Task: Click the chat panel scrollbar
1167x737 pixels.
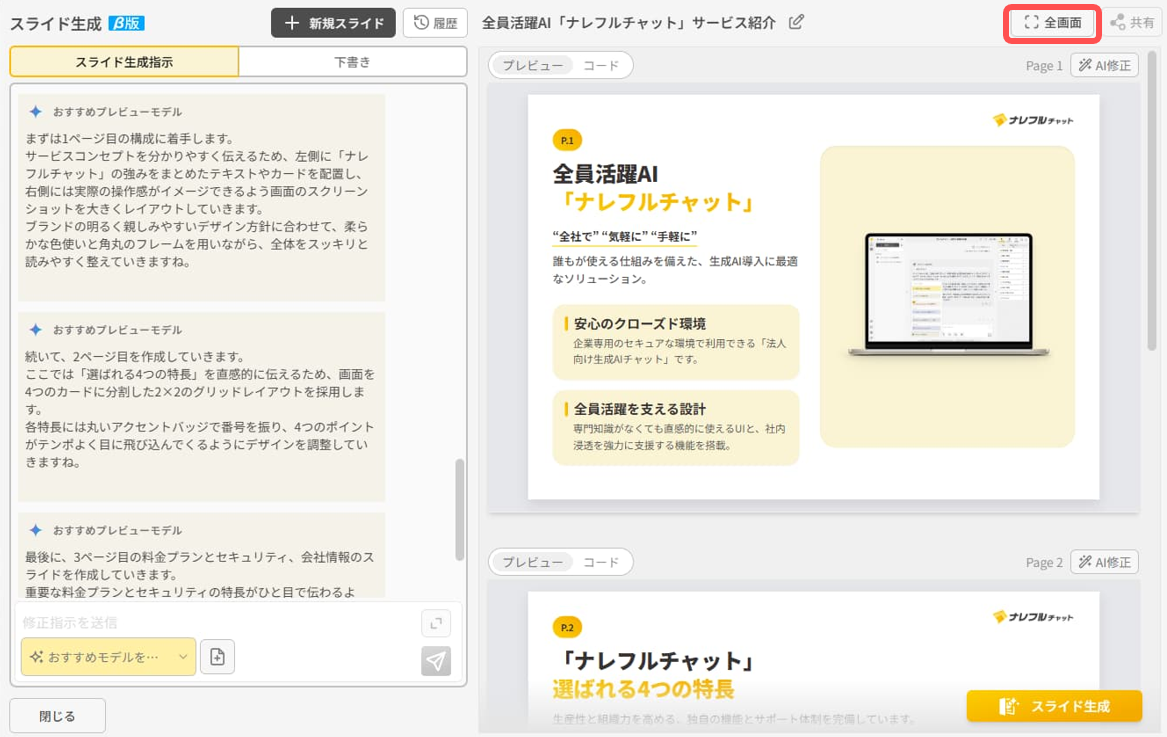Action: [460, 509]
